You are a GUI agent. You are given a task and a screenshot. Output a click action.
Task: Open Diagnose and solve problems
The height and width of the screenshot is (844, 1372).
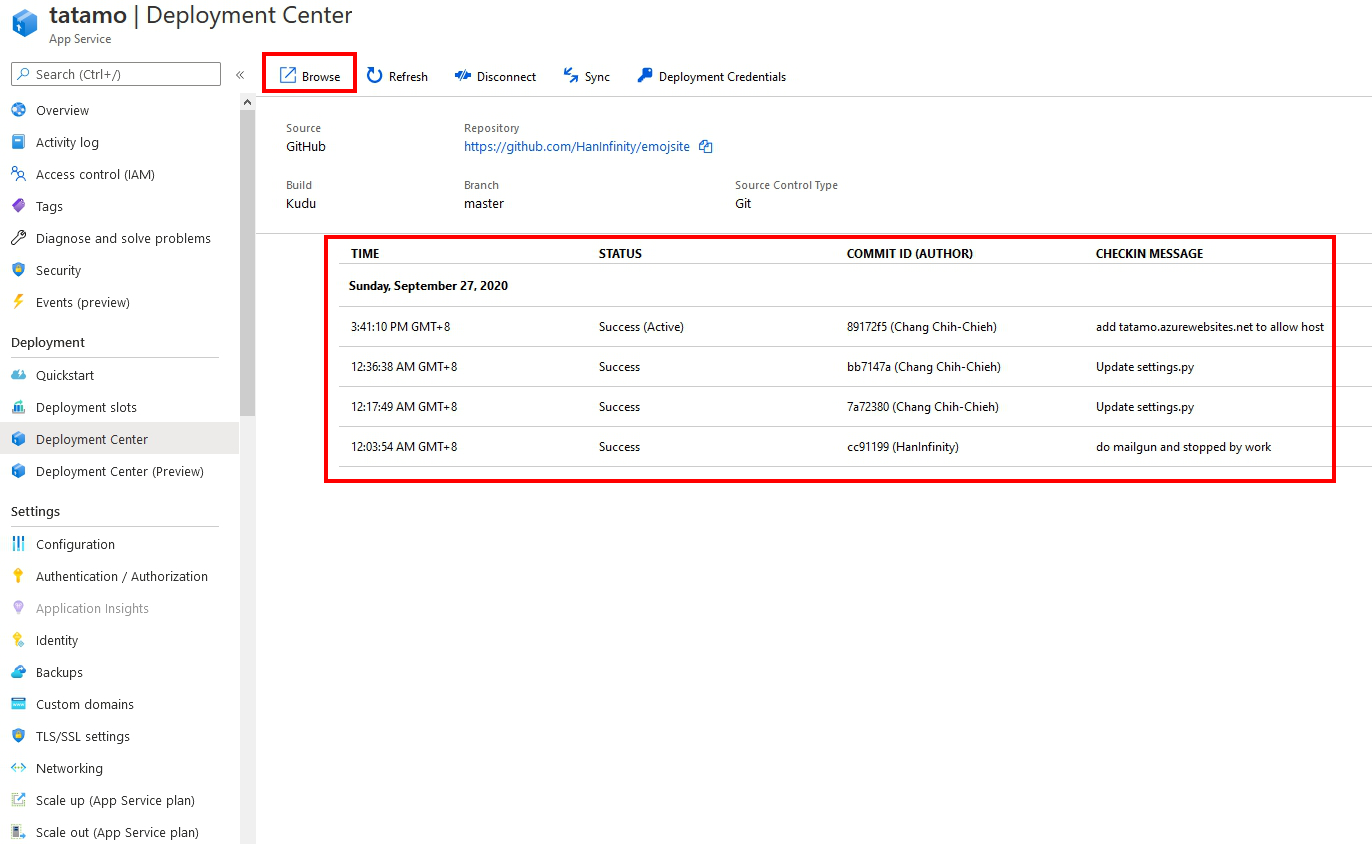point(123,238)
